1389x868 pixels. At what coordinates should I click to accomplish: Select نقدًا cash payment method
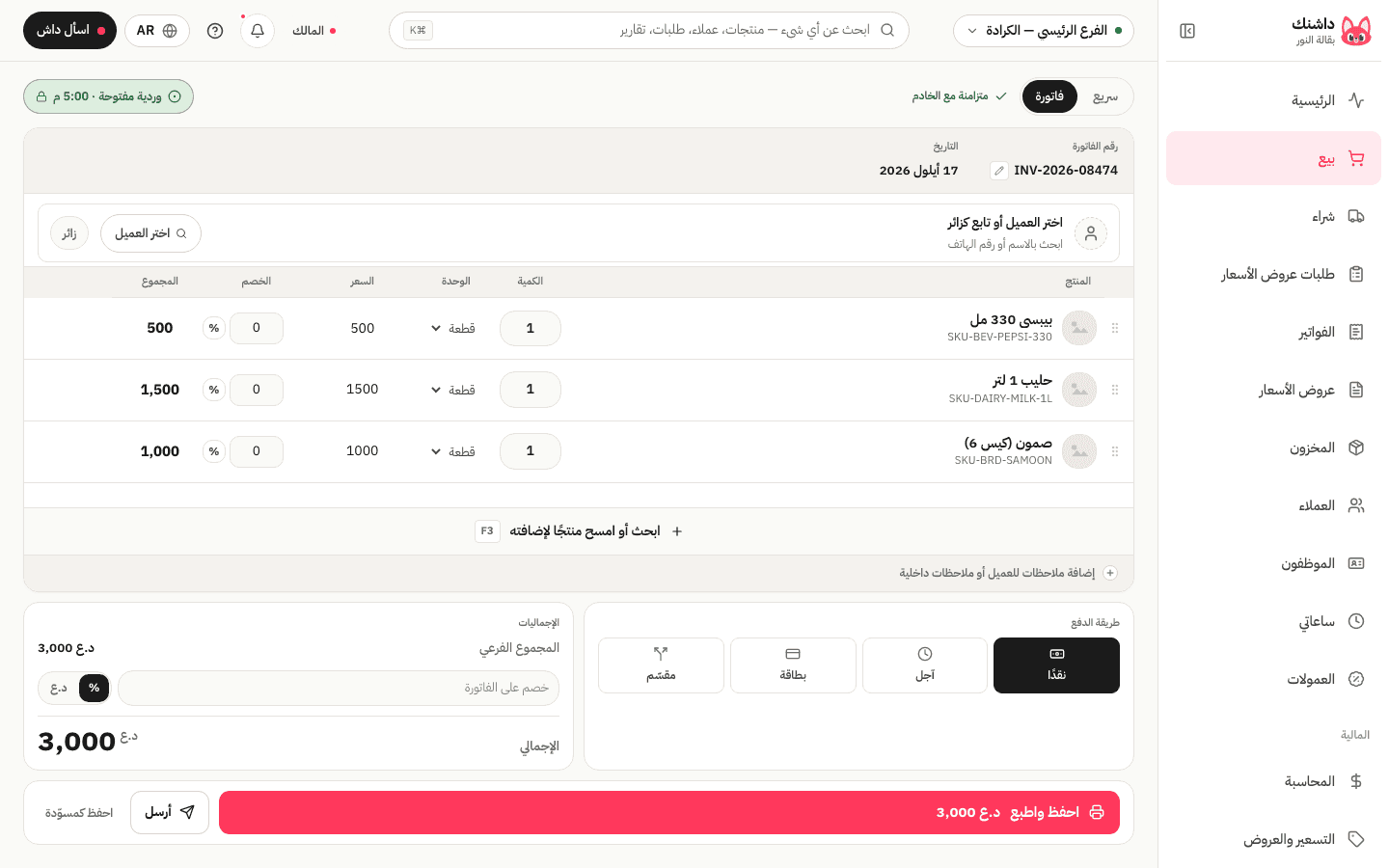pyautogui.click(x=1056, y=665)
